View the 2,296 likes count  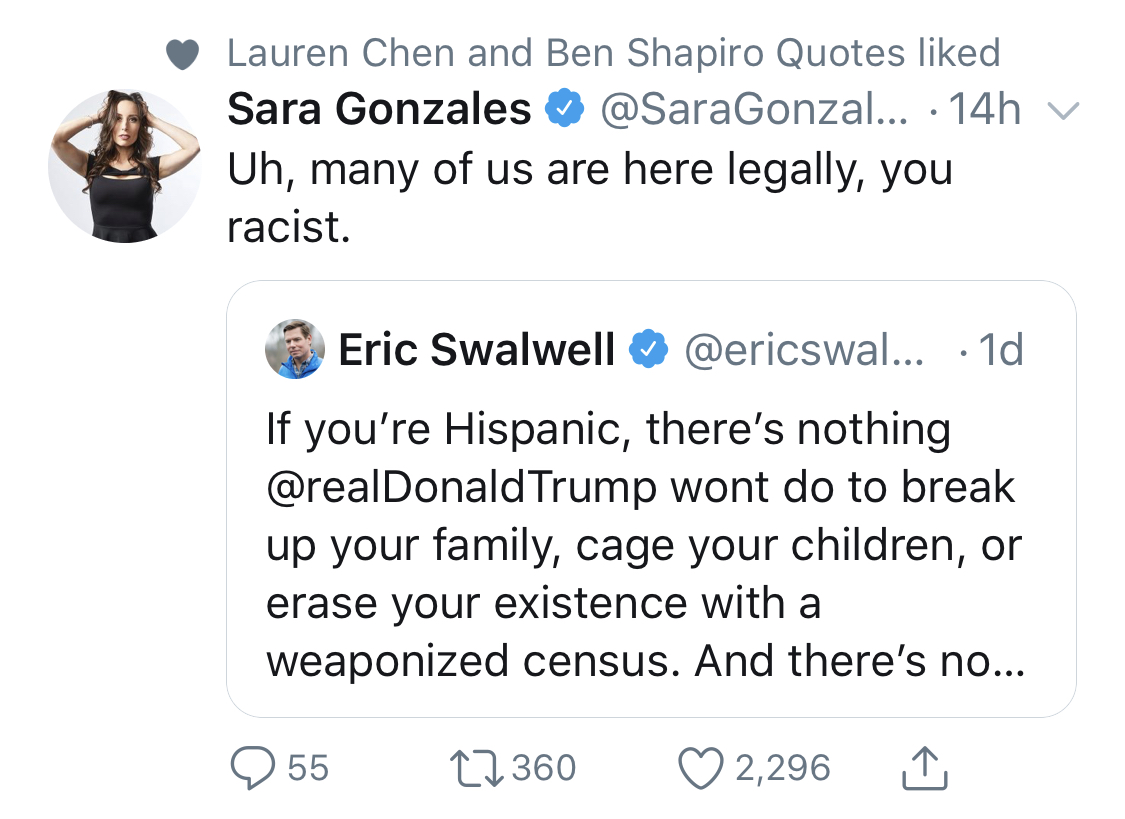782,768
